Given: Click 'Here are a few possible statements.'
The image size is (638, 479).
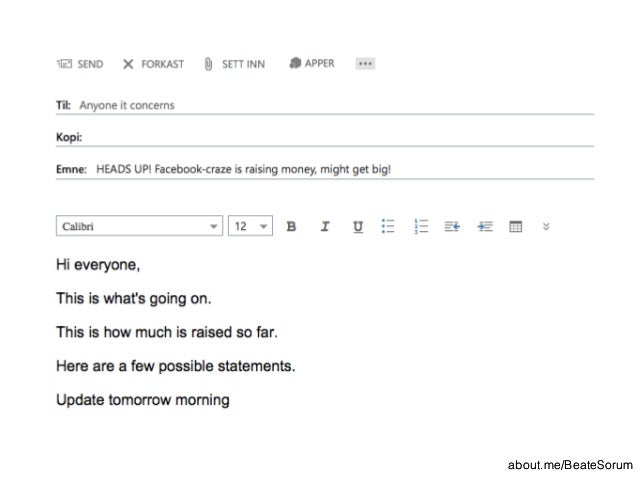Looking at the screenshot, I should [176, 366].
